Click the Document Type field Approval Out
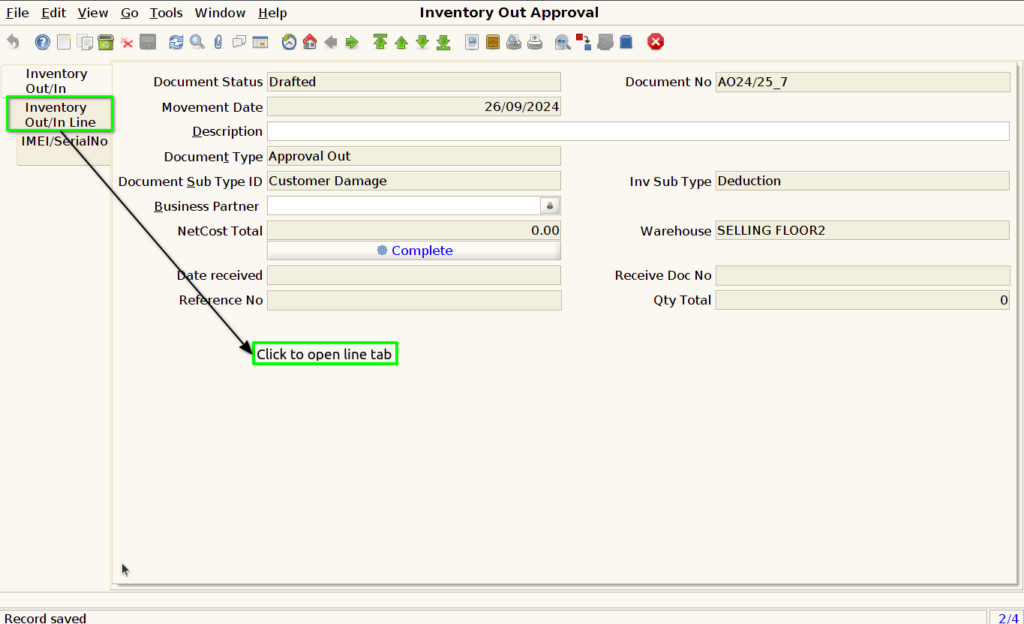The width and height of the screenshot is (1024, 624). (414, 156)
